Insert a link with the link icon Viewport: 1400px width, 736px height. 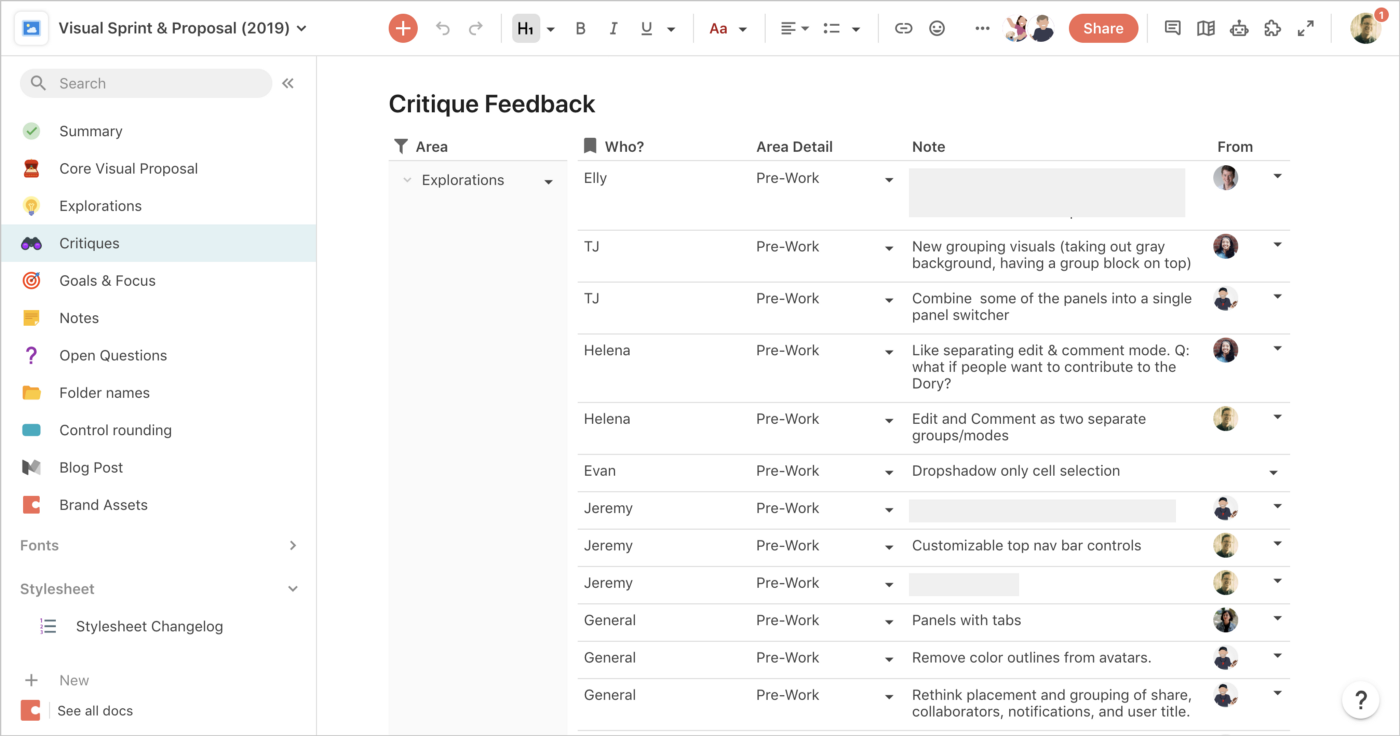pyautogui.click(x=903, y=29)
